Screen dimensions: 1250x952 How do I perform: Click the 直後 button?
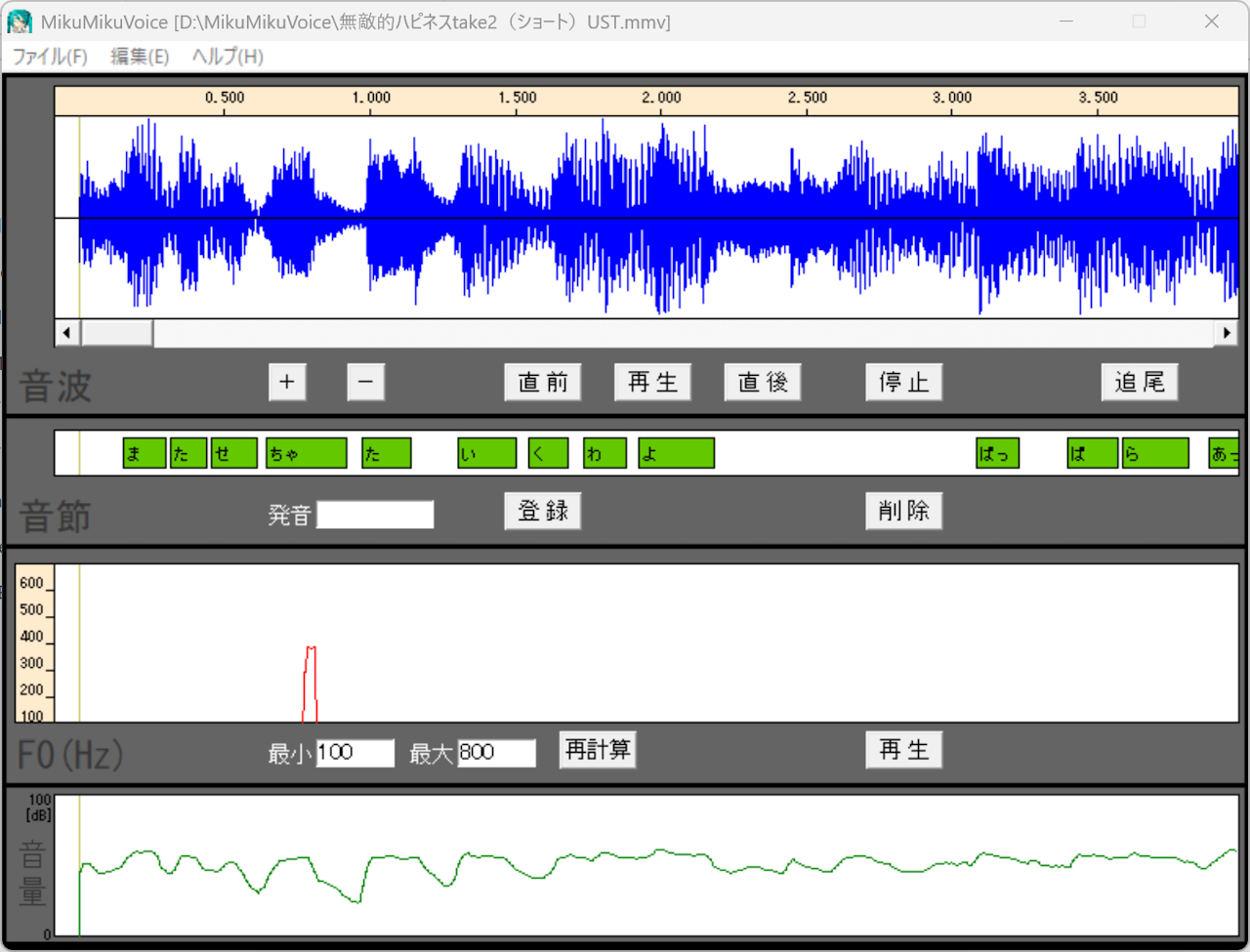pyautogui.click(x=763, y=382)
